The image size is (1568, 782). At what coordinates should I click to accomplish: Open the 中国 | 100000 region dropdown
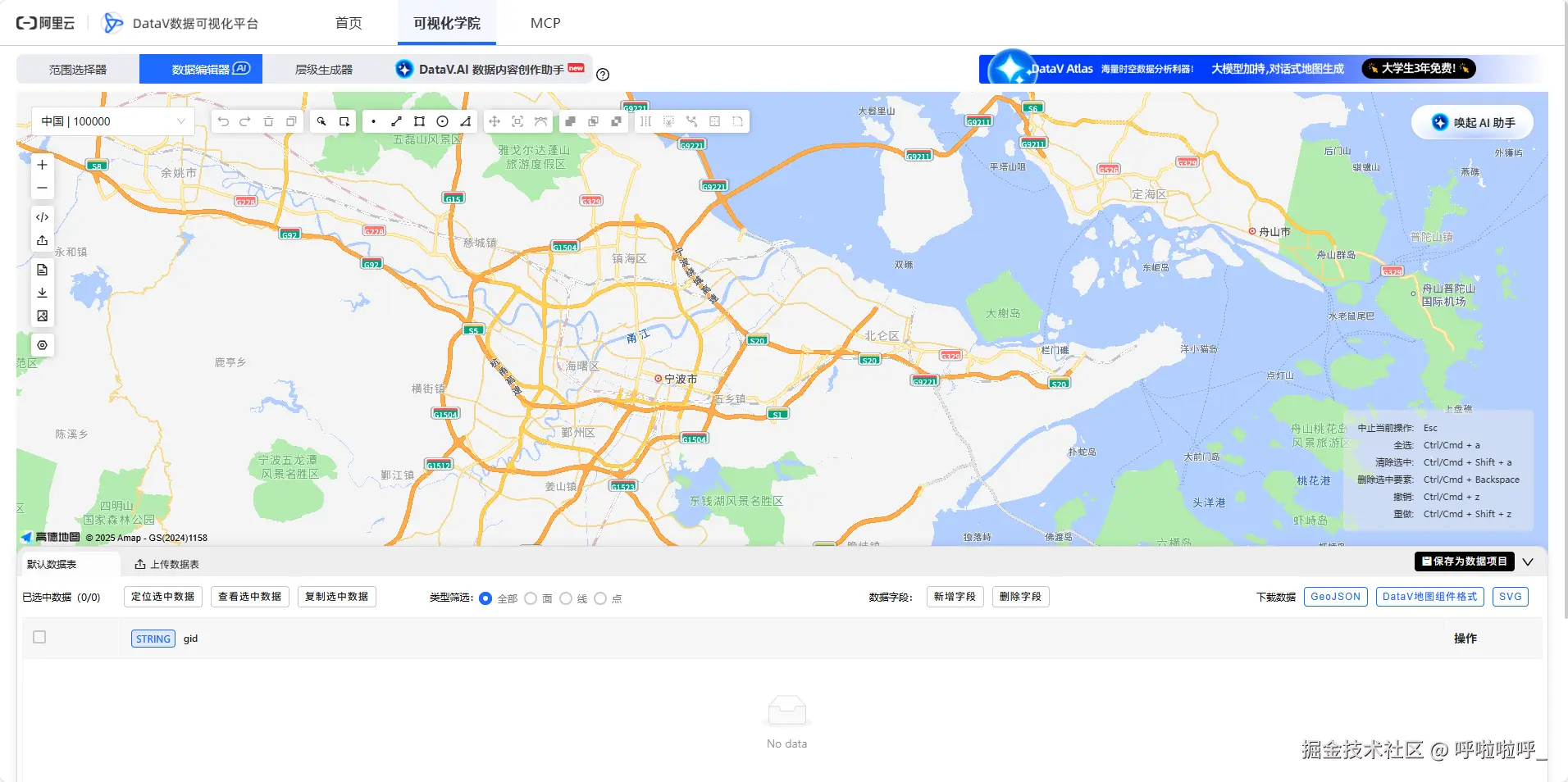[113, 121]
